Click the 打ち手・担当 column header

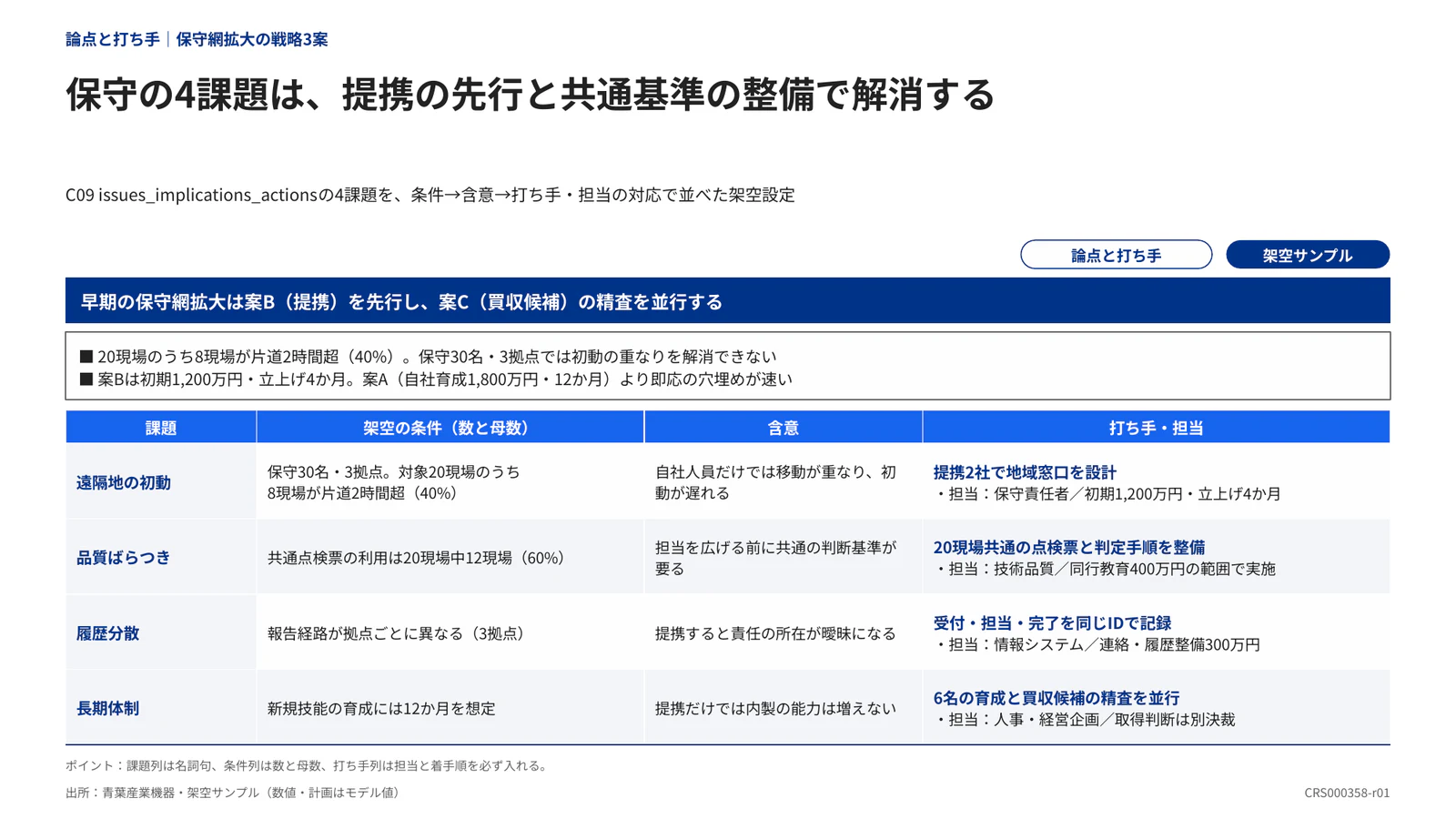coord(1157,427)
